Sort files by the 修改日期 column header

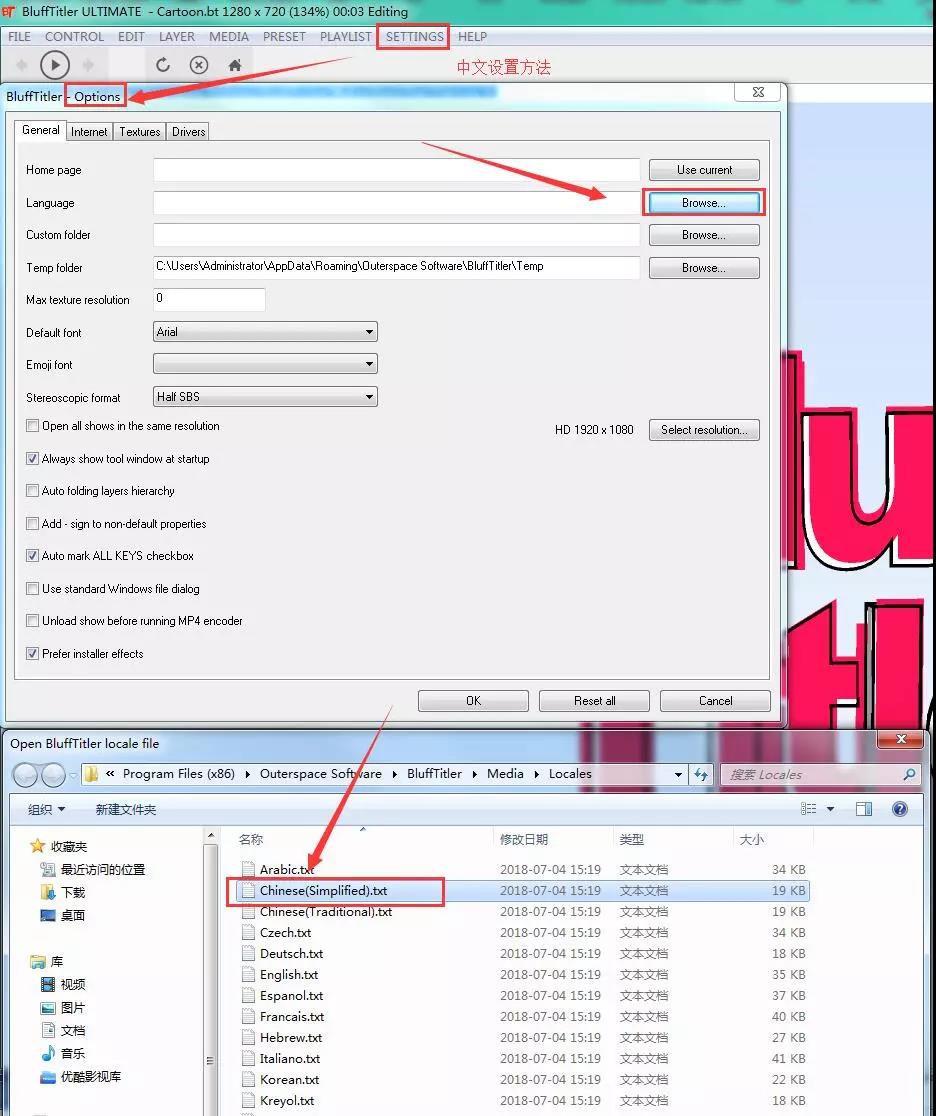pos(524,840)
